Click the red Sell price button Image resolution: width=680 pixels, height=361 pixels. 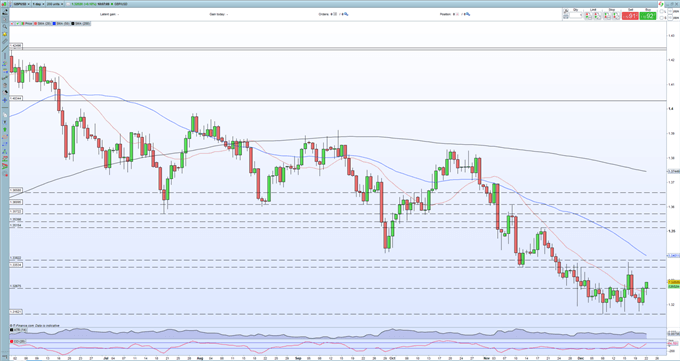point(630,16)
